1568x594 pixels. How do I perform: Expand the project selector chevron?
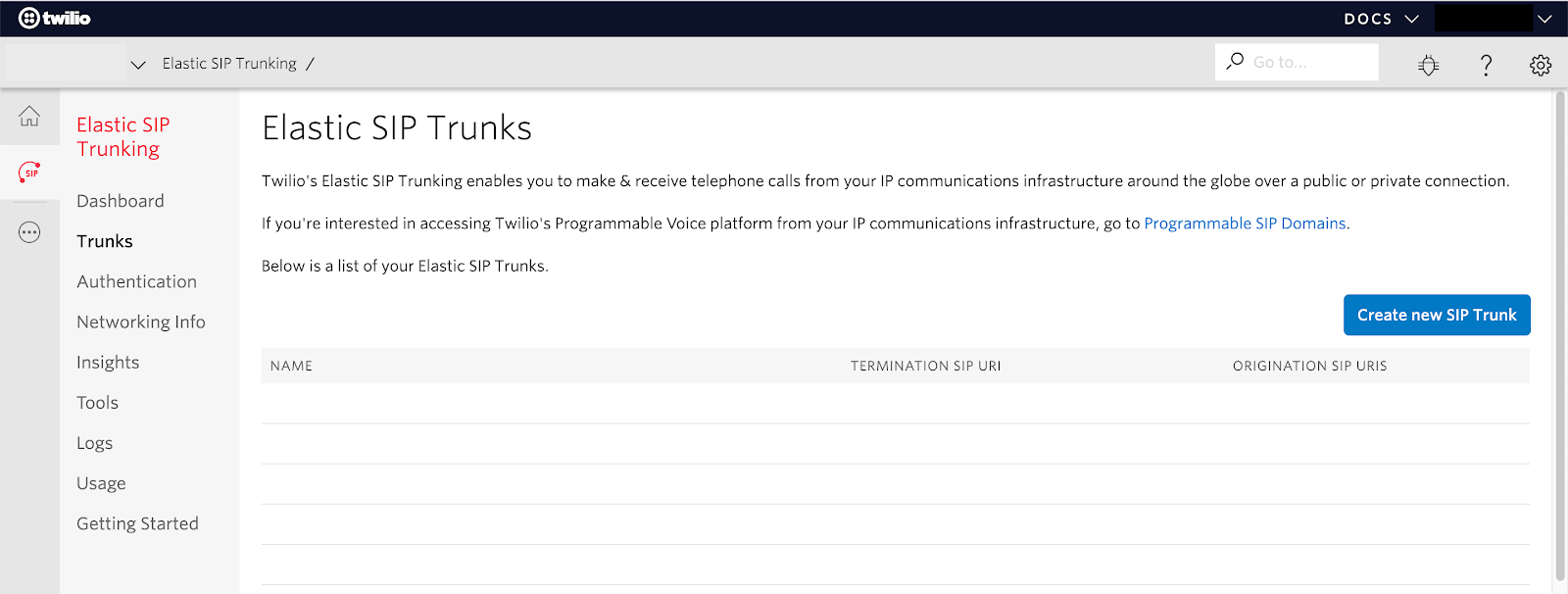(138, 64)
